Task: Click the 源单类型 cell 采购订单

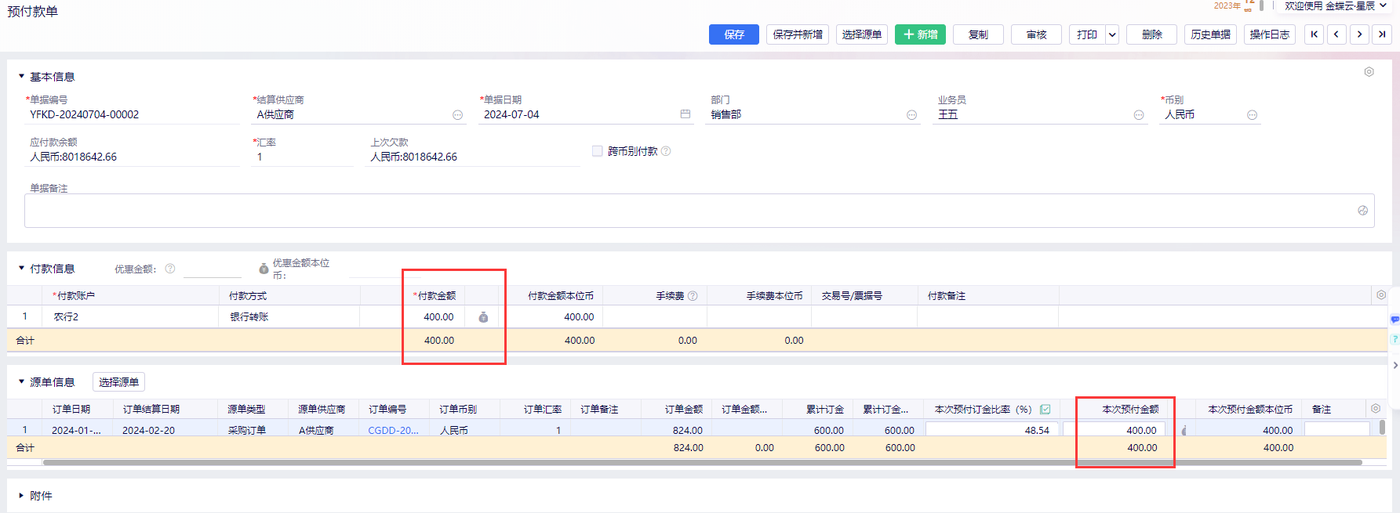Action: point(254,430)
